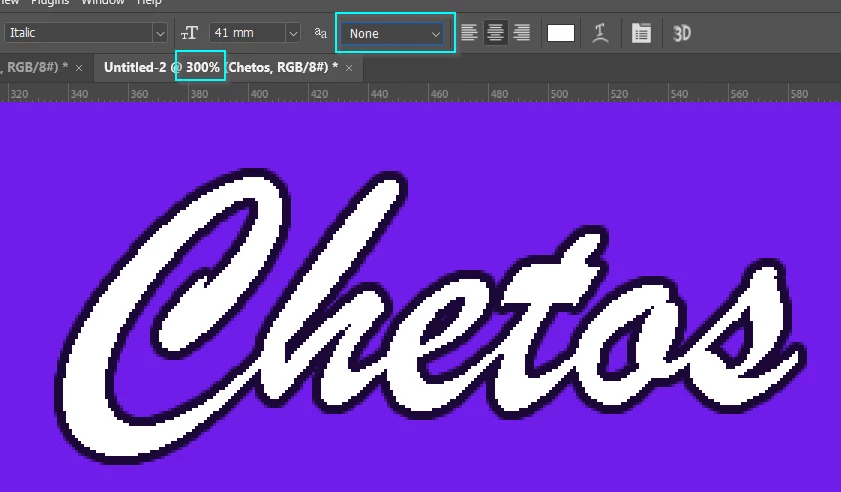The image size is (841, 492).
Task: Open the white text color swatch
Action: click(x=560, y=33)
